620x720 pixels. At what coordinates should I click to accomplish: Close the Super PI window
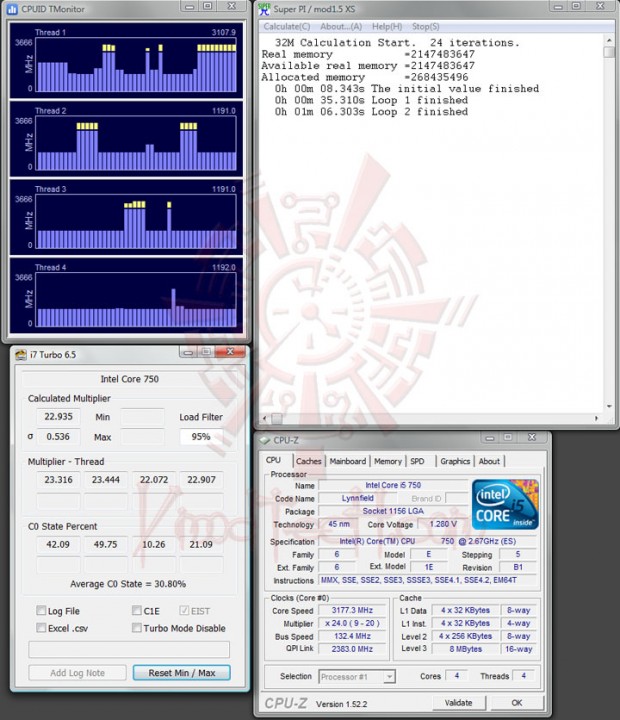point(600,6)
